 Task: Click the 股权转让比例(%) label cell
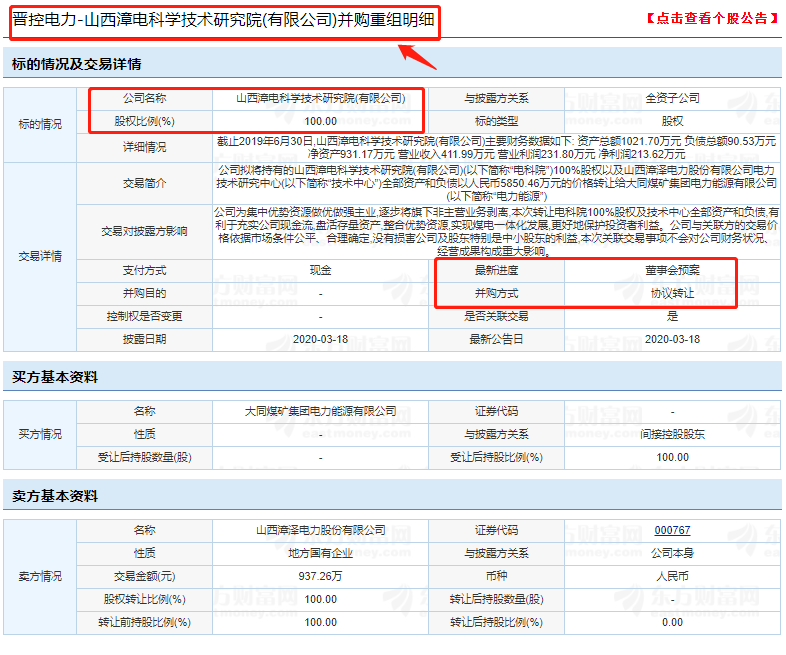pos(144,599)
